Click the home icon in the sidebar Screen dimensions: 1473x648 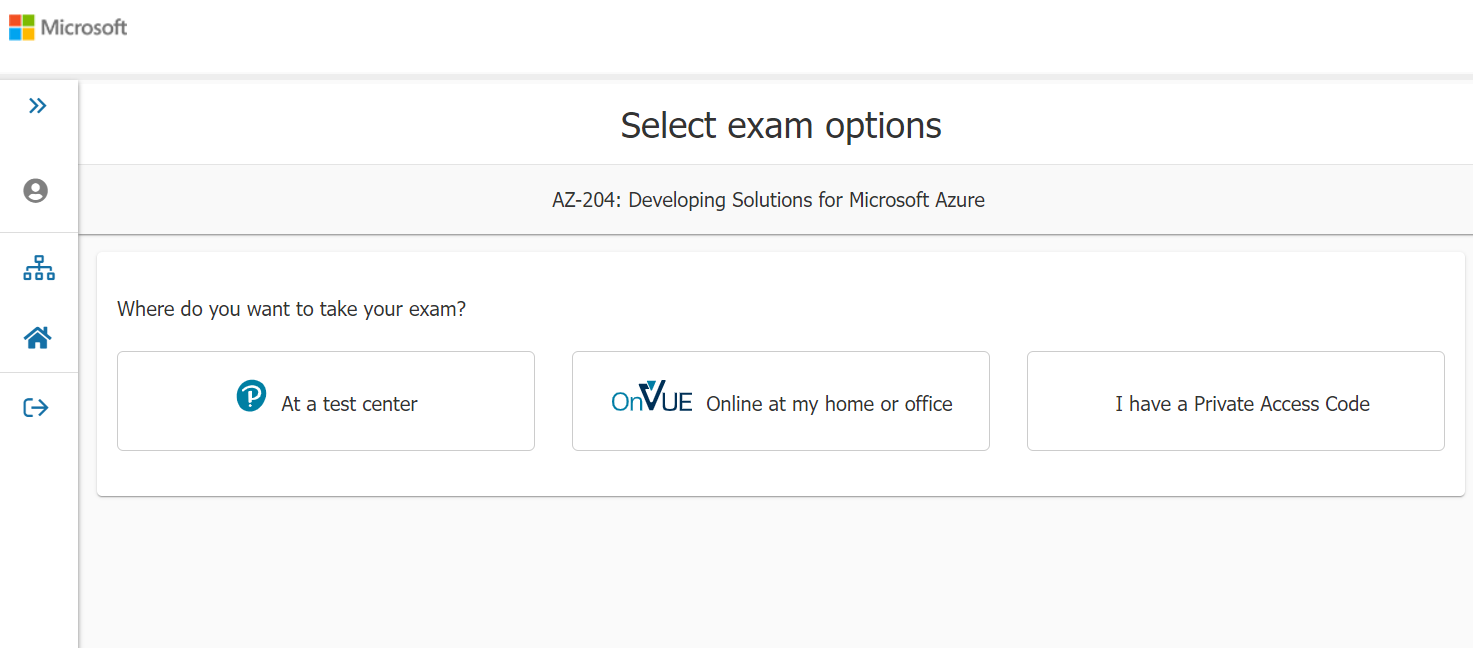click(38, 336)
